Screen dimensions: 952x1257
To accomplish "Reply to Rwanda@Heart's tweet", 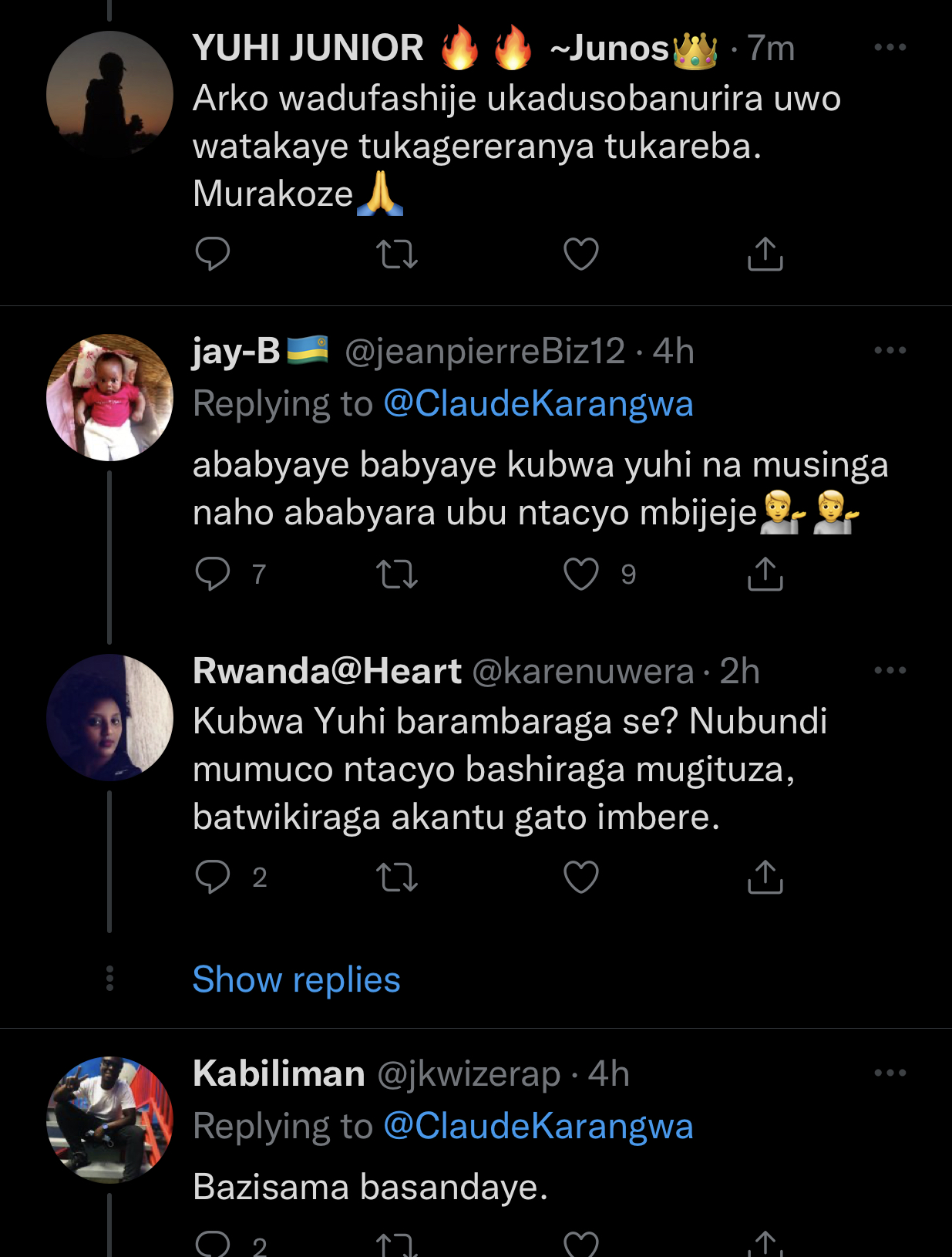I will (x=213, y=877).
